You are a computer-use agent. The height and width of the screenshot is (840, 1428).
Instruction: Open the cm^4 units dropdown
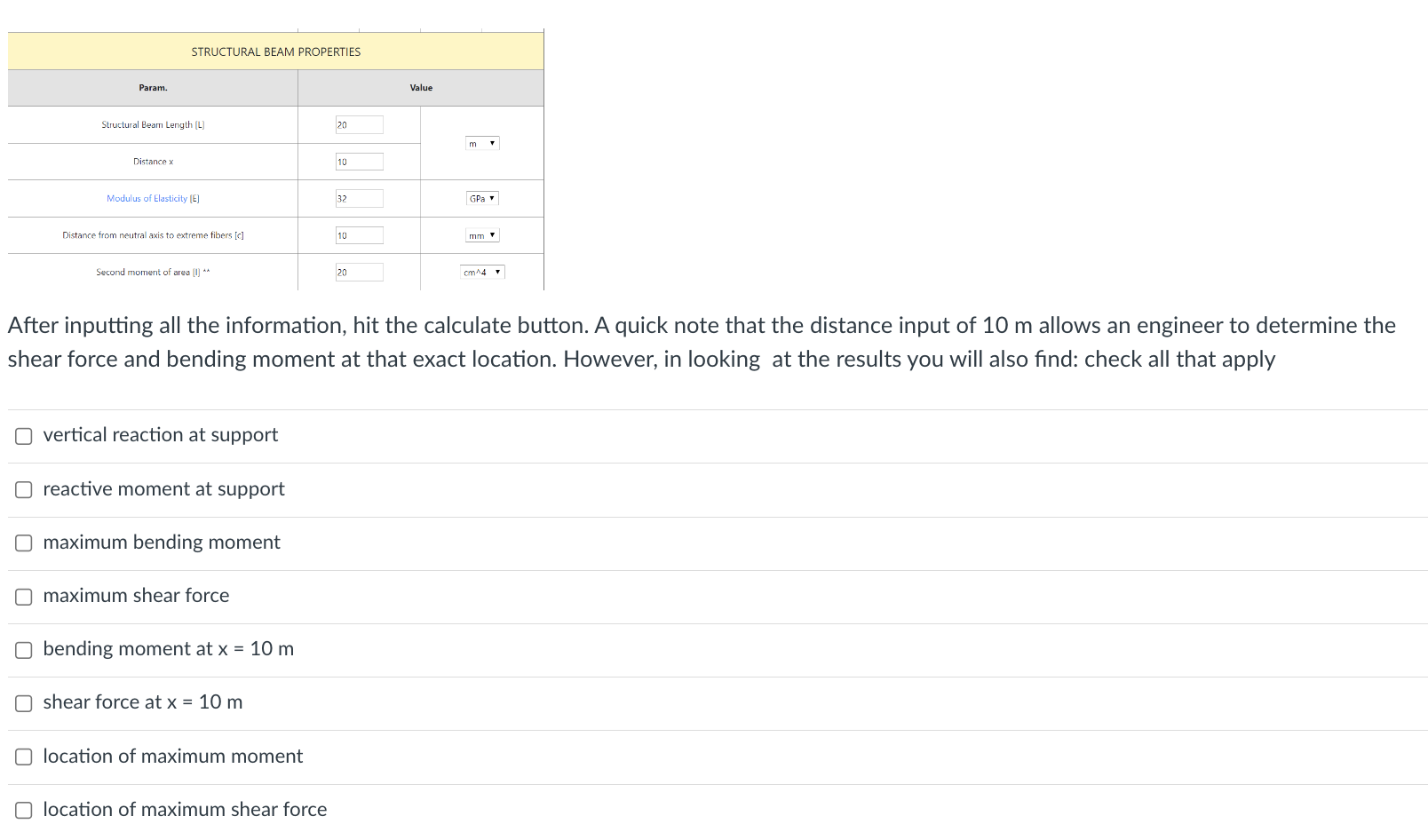pyautogui.click(x=481, y=272)
